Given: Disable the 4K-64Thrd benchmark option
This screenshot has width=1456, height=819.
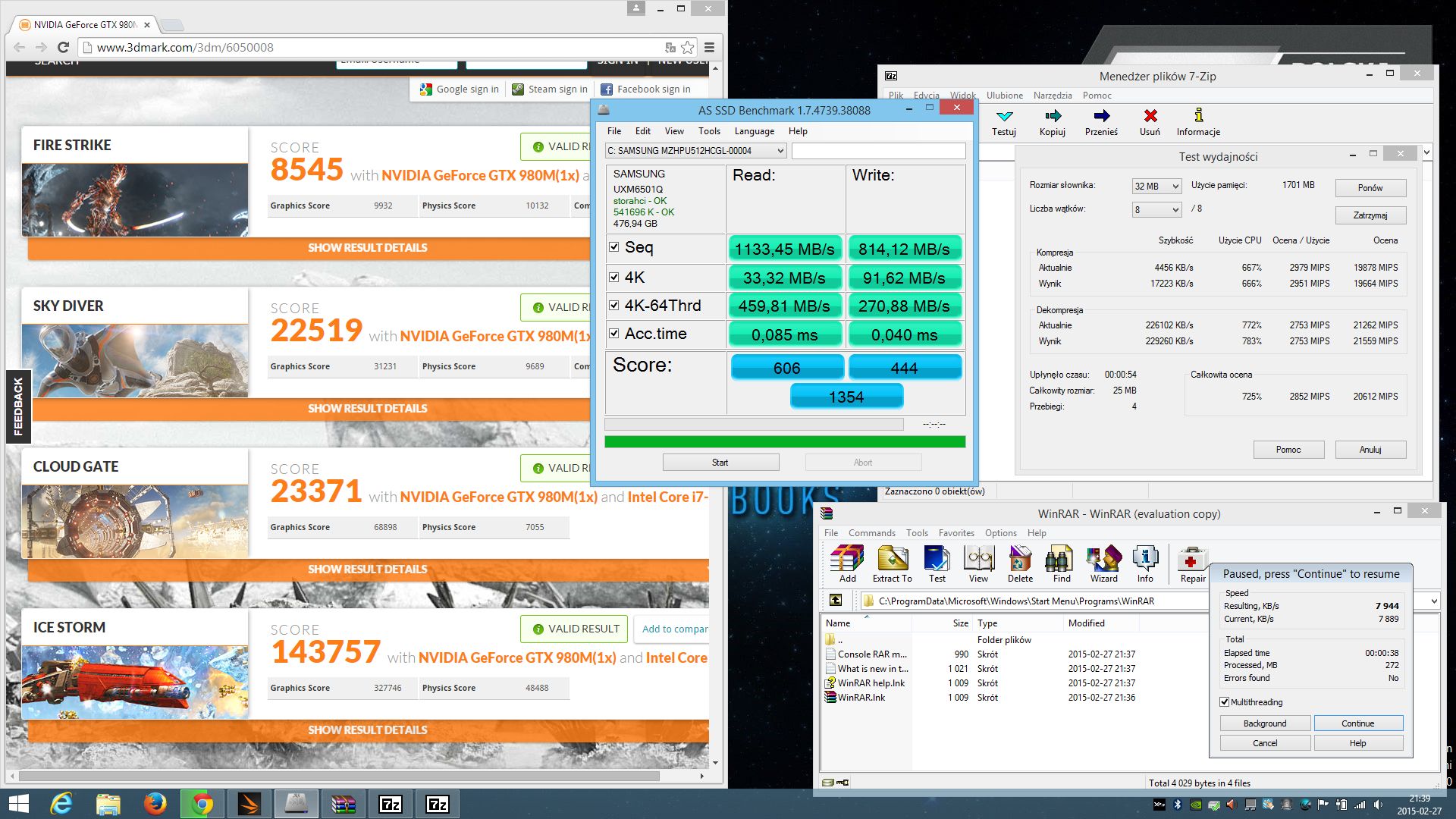Looking at the screenshot, I should click(614, 306).
